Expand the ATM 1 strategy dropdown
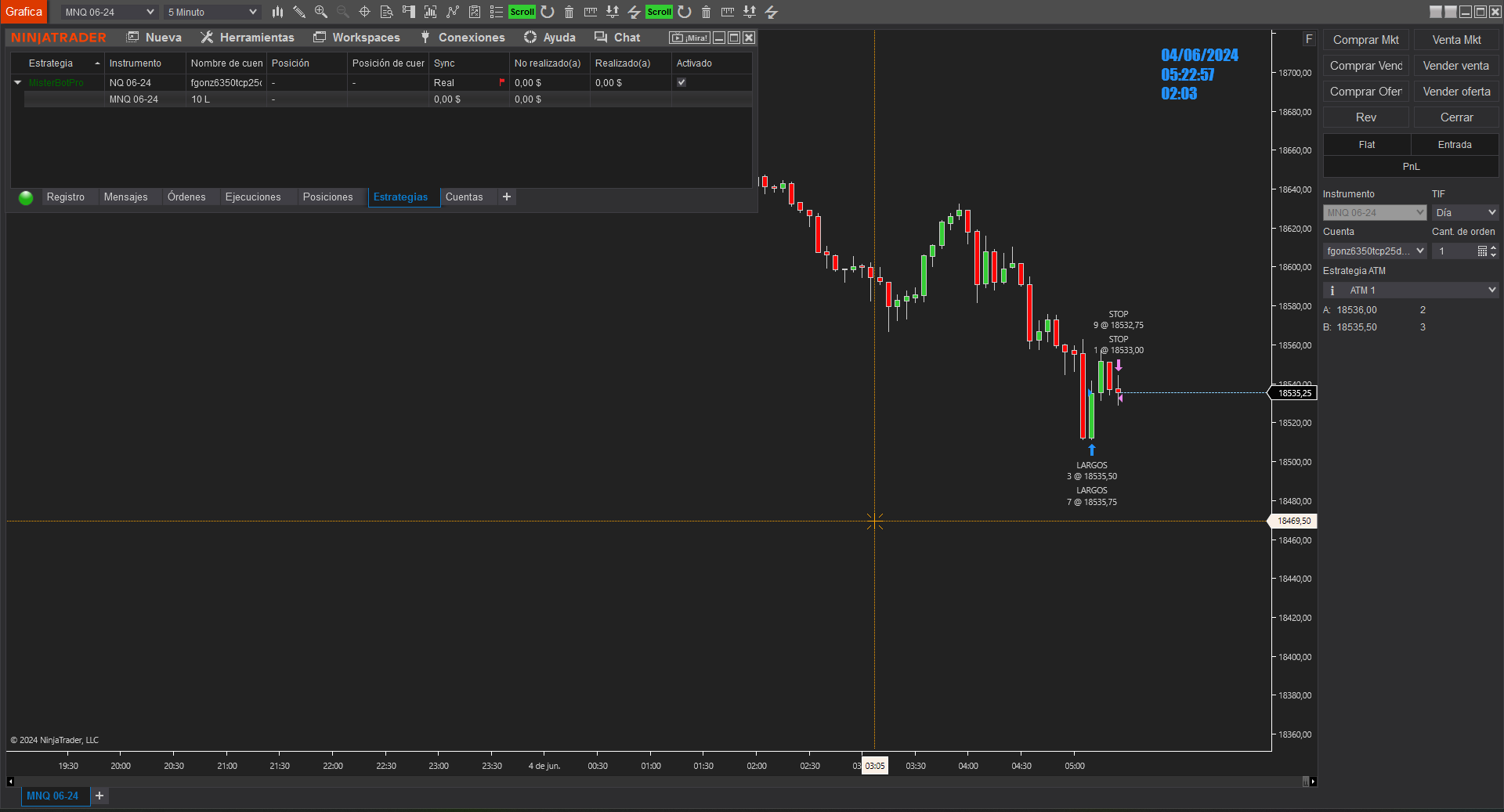 (x=1411, y=291)
